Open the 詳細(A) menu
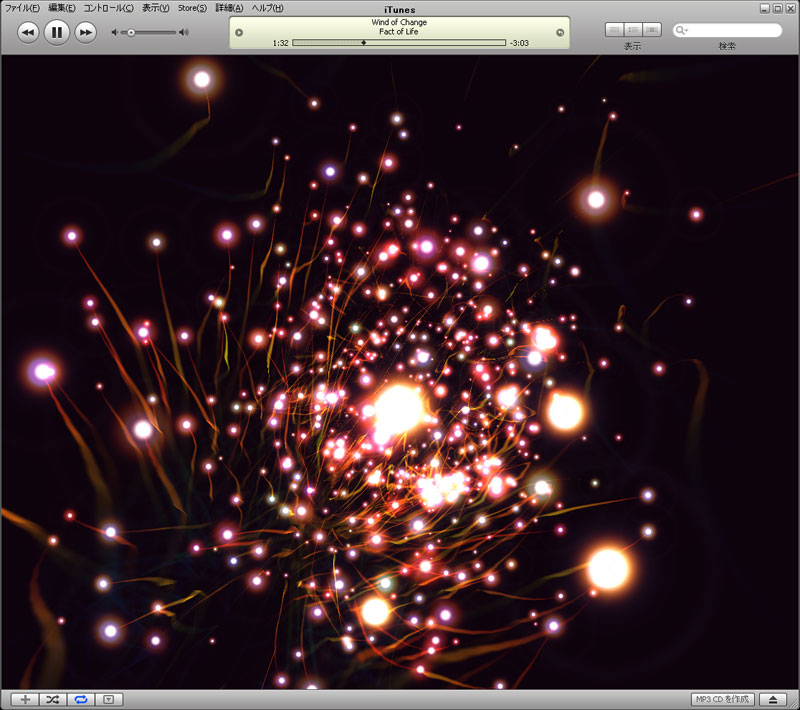Image resolution: width=800 pixels, height=710 pixels. 229,8
